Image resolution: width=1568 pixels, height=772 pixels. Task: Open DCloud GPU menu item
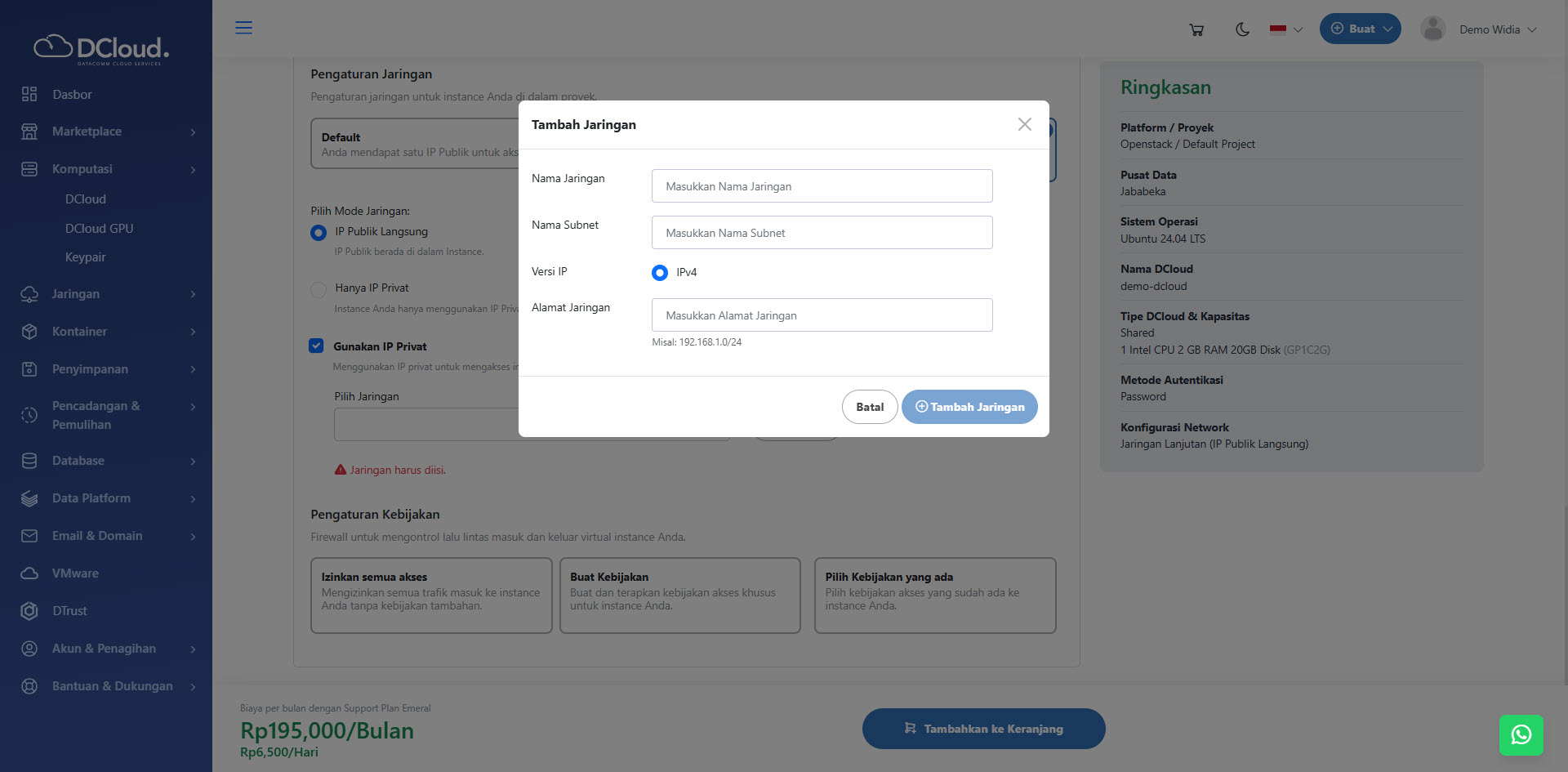[x=99, y=229]
